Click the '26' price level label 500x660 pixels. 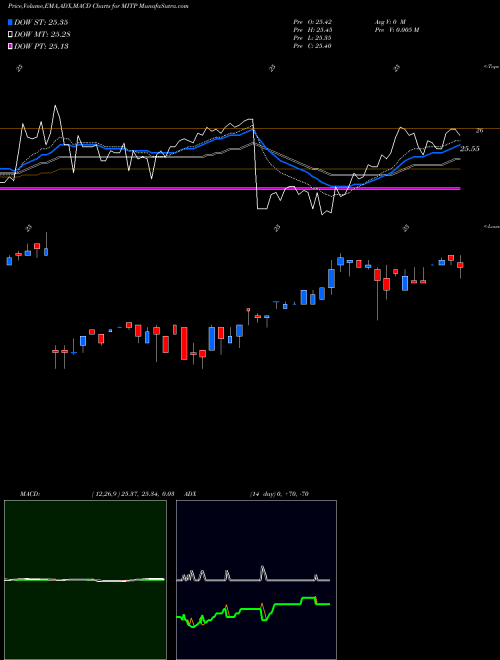479,131
